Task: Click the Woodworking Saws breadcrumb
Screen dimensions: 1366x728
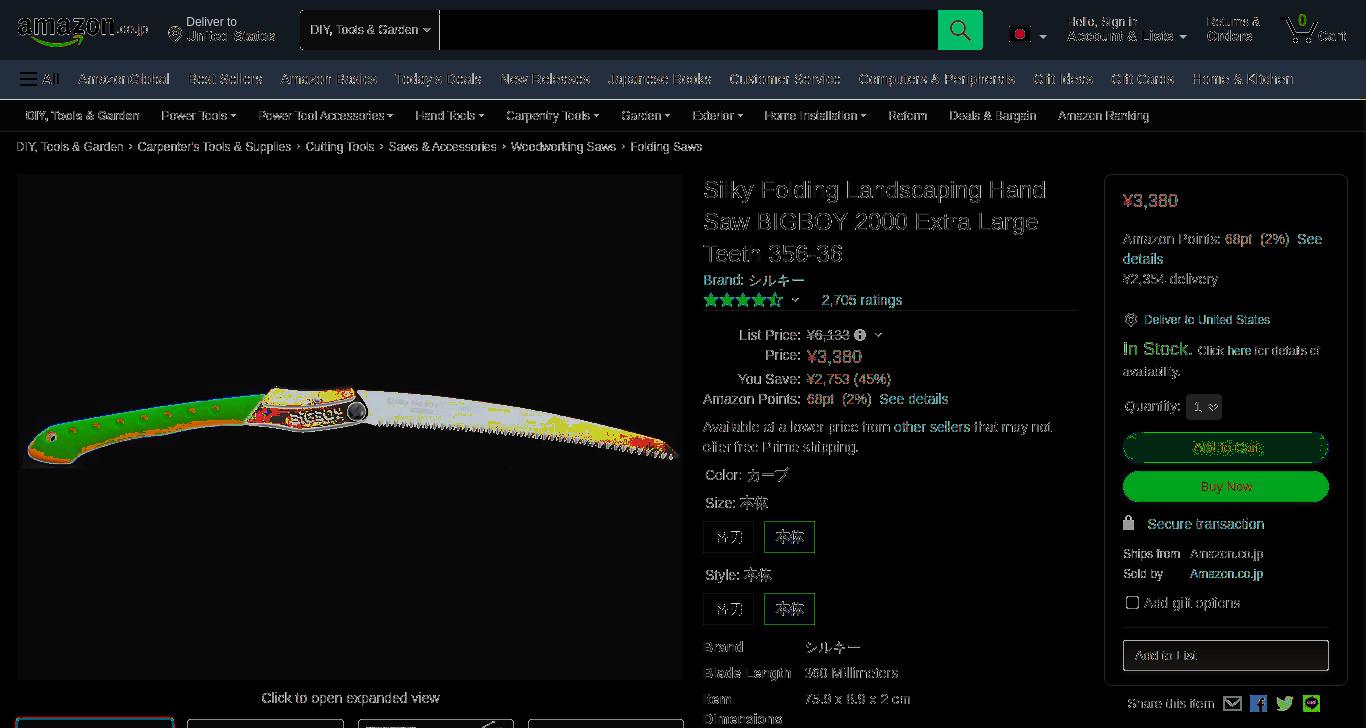Action: point(563,147)
